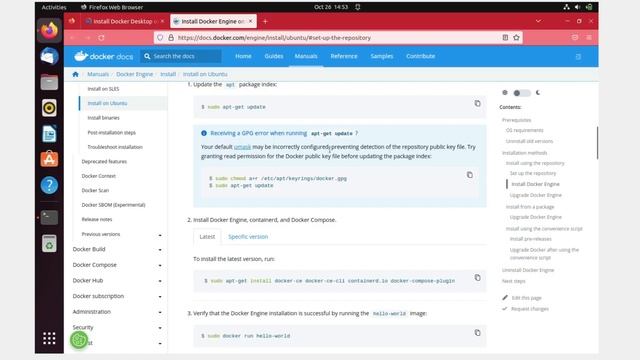Open Activities overview
640x360 pixels.
[54, 7]
